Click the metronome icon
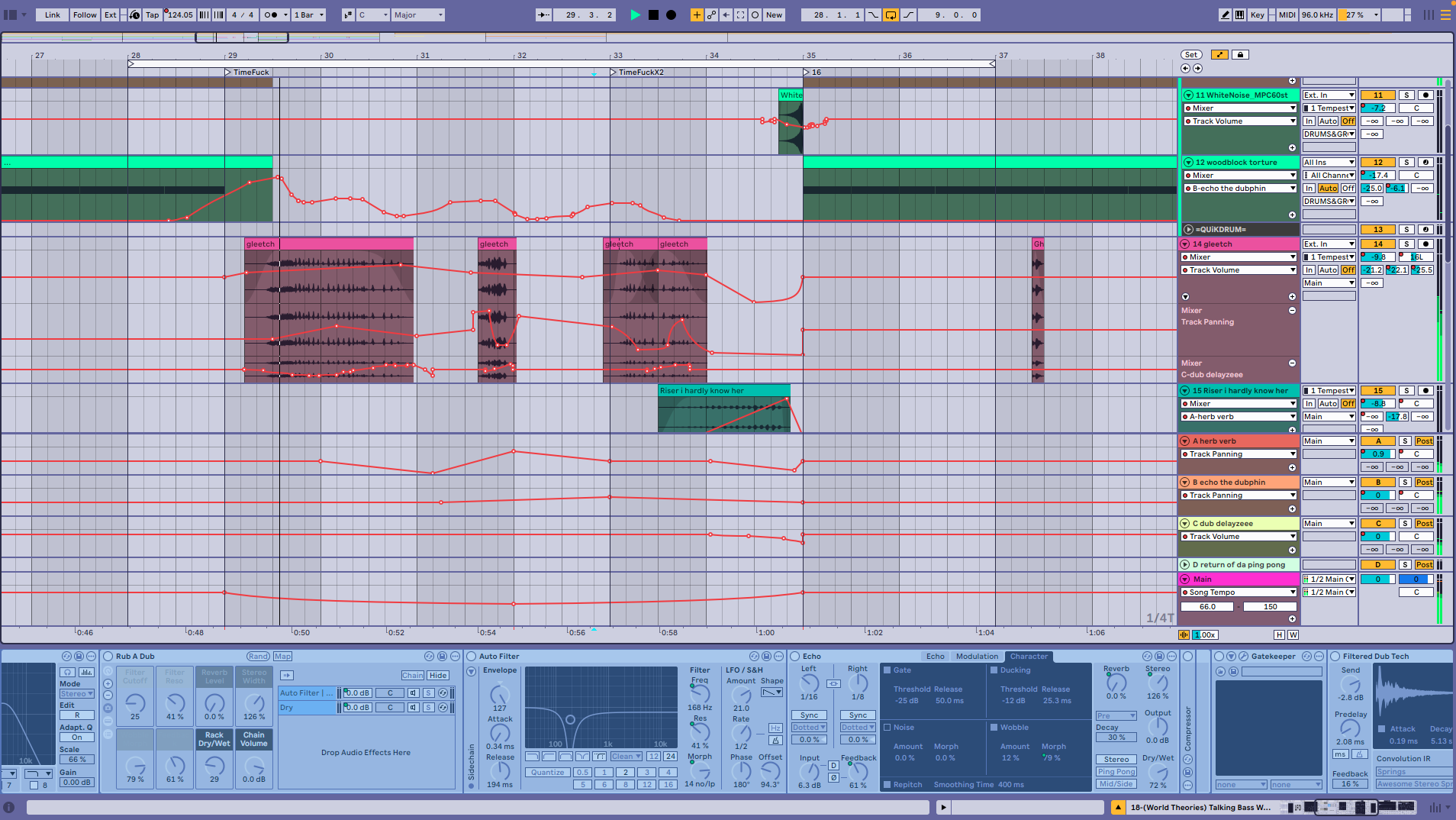The height and width of the screenshot is (820, 1456). [271, 15]
